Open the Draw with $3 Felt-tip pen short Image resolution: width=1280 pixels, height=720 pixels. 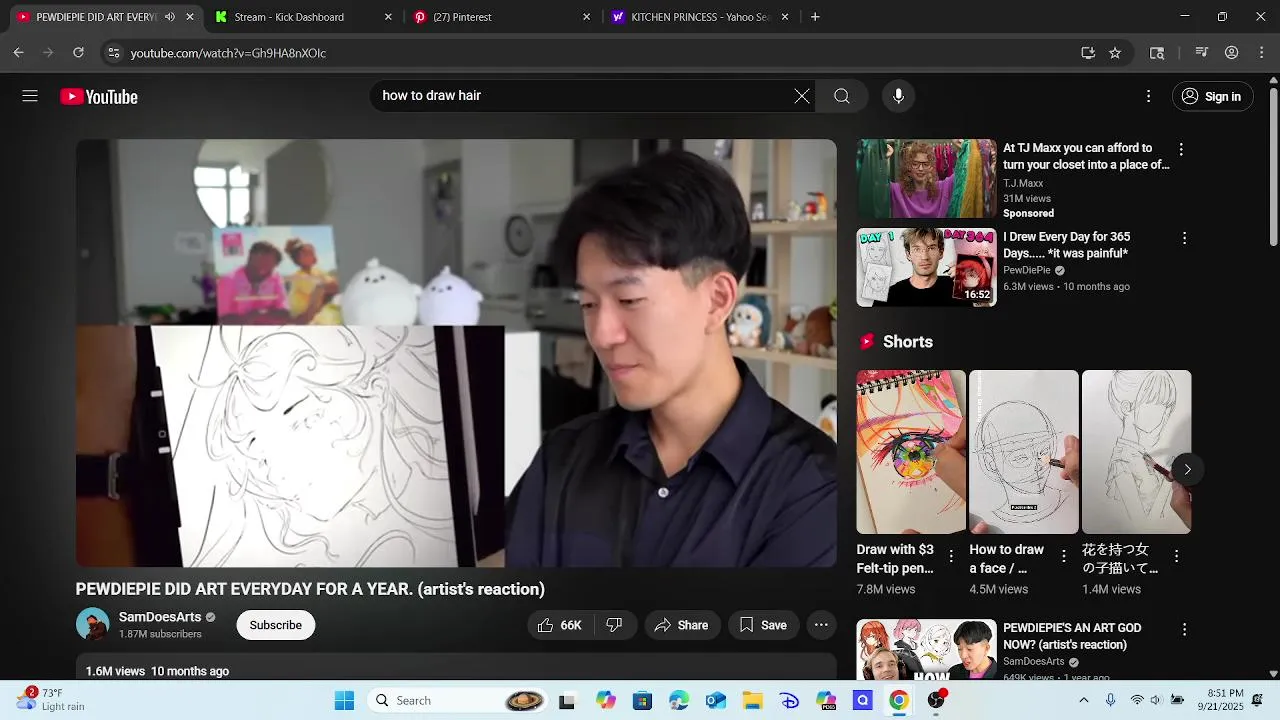coord(911,452)
